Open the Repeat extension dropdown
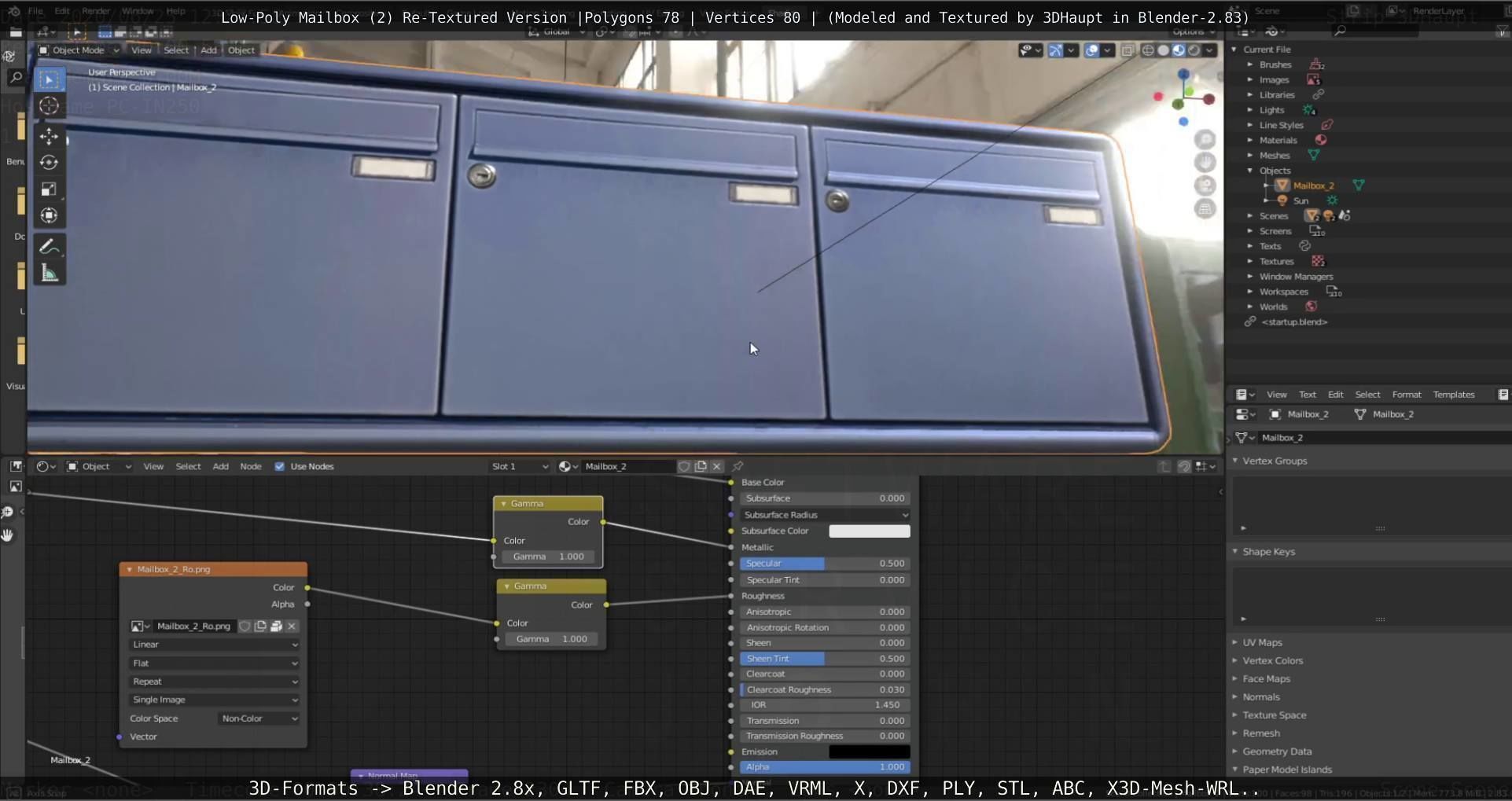1512x801 pixels. (214, 682)
